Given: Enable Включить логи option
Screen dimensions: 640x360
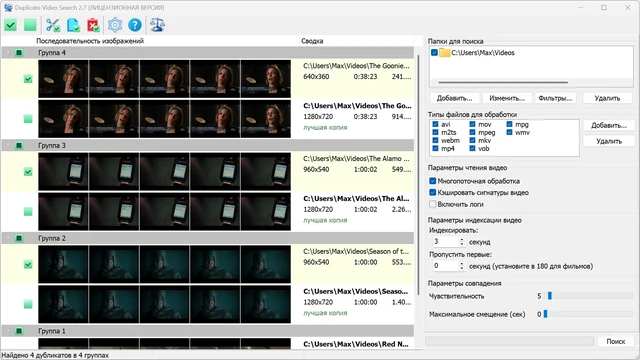Looking at the screenshot, I should click(433, 204).
